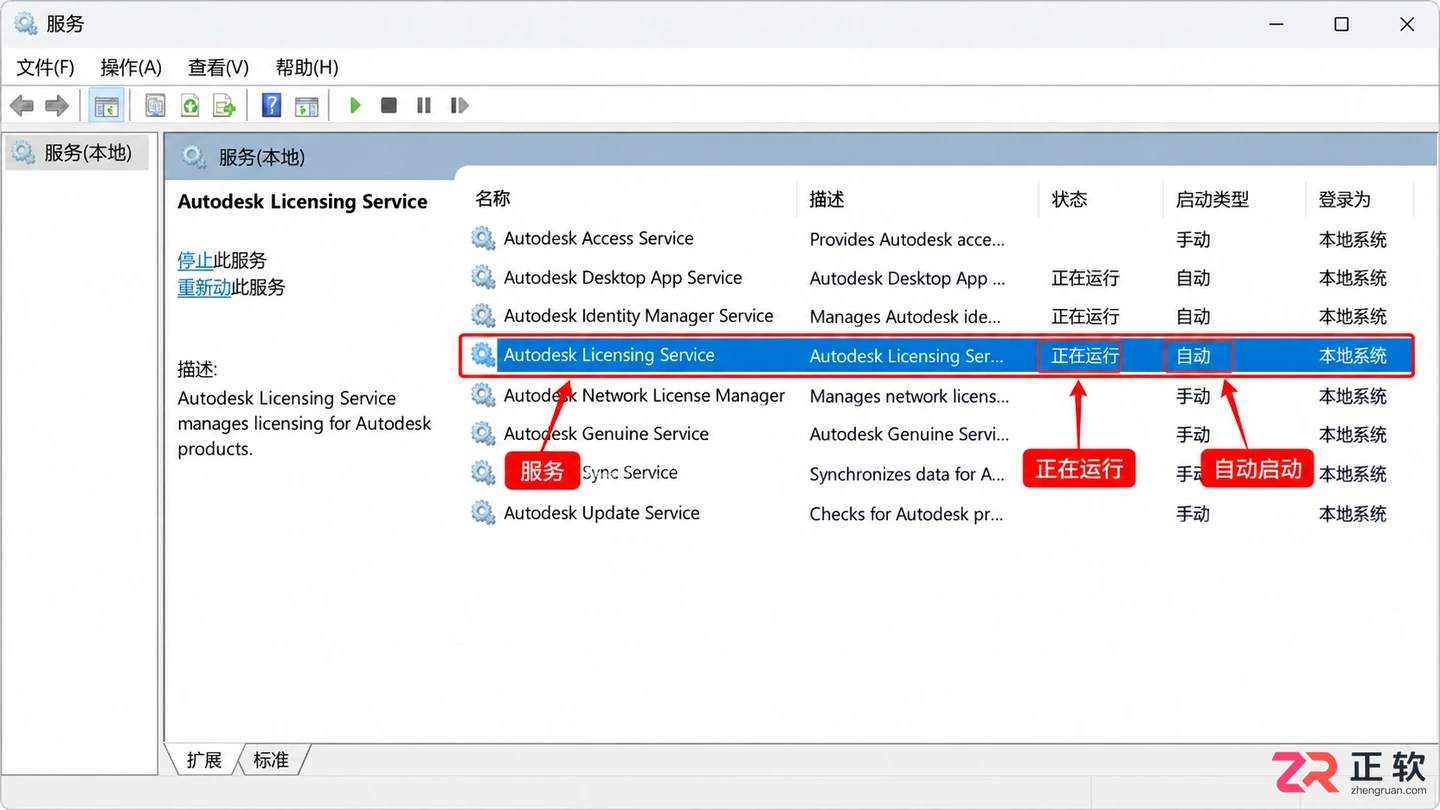This screenshot has height=810, width=1440.
Task: Sort by the 启动类型 column header
Action: coord(1212,199)
